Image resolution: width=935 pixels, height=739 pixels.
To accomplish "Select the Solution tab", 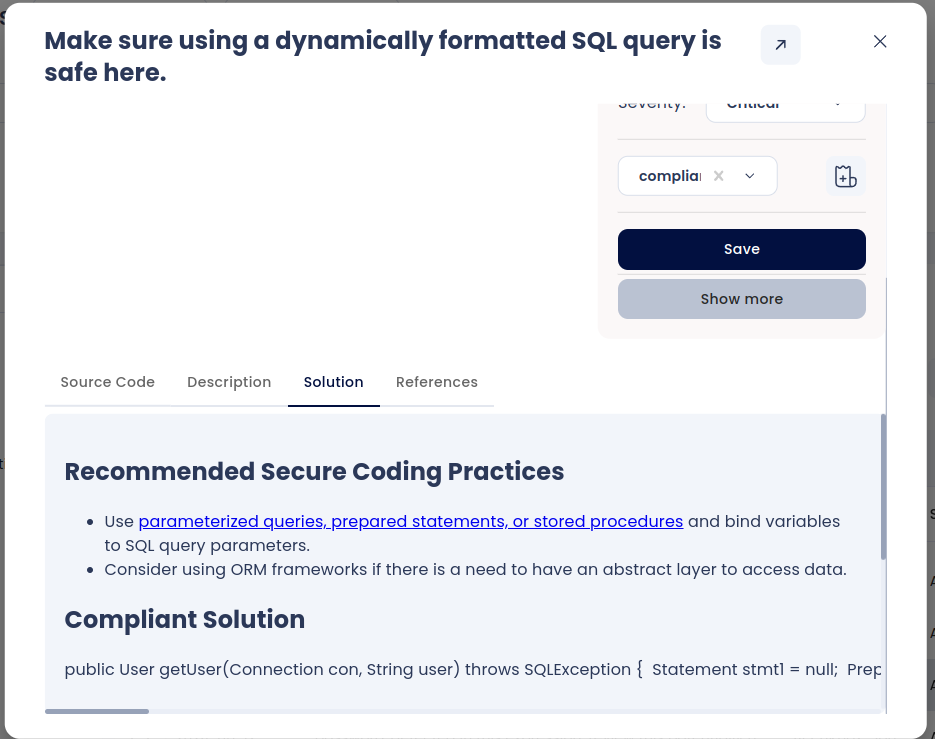I will [333, 382].
